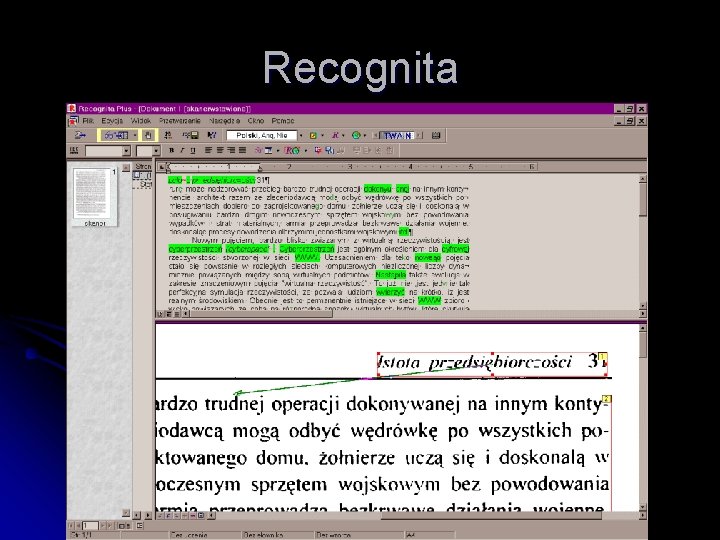Open the Widok menu
This screenshot has height=540, width=720.
click(141, 121)
